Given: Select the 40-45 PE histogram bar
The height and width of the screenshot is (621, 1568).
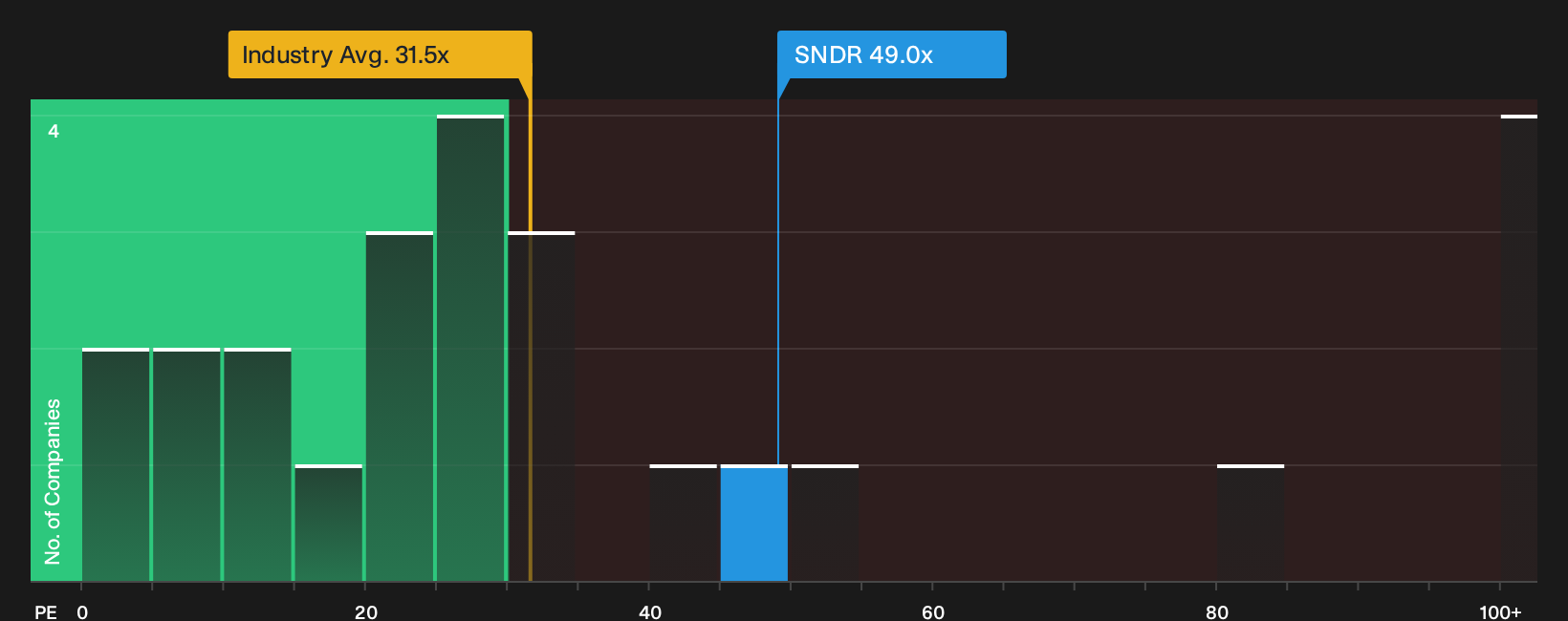Looking at the screenshot, I should 684,524.
